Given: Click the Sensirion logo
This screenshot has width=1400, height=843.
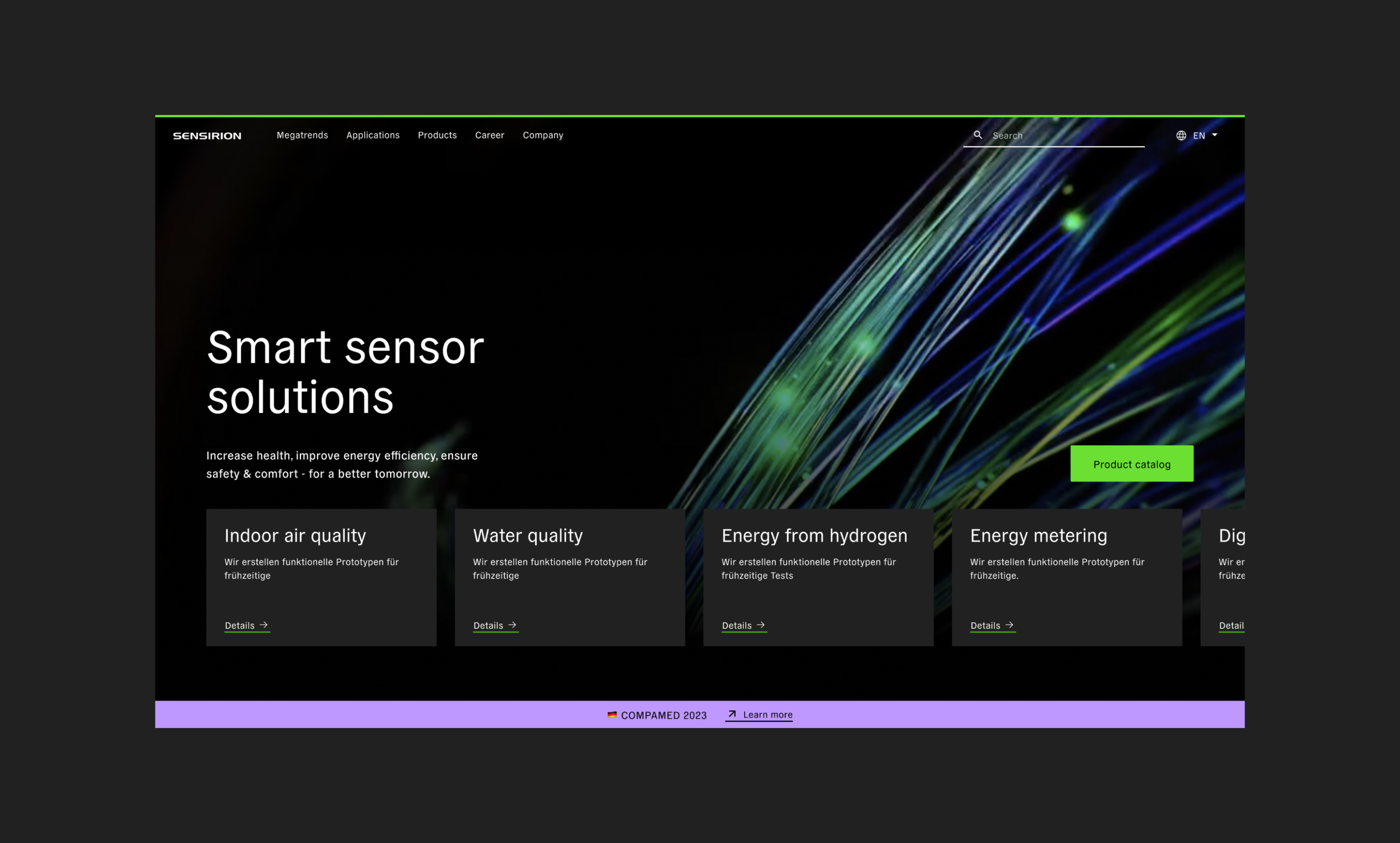Looking at the screenshot, I should (206, 136).
